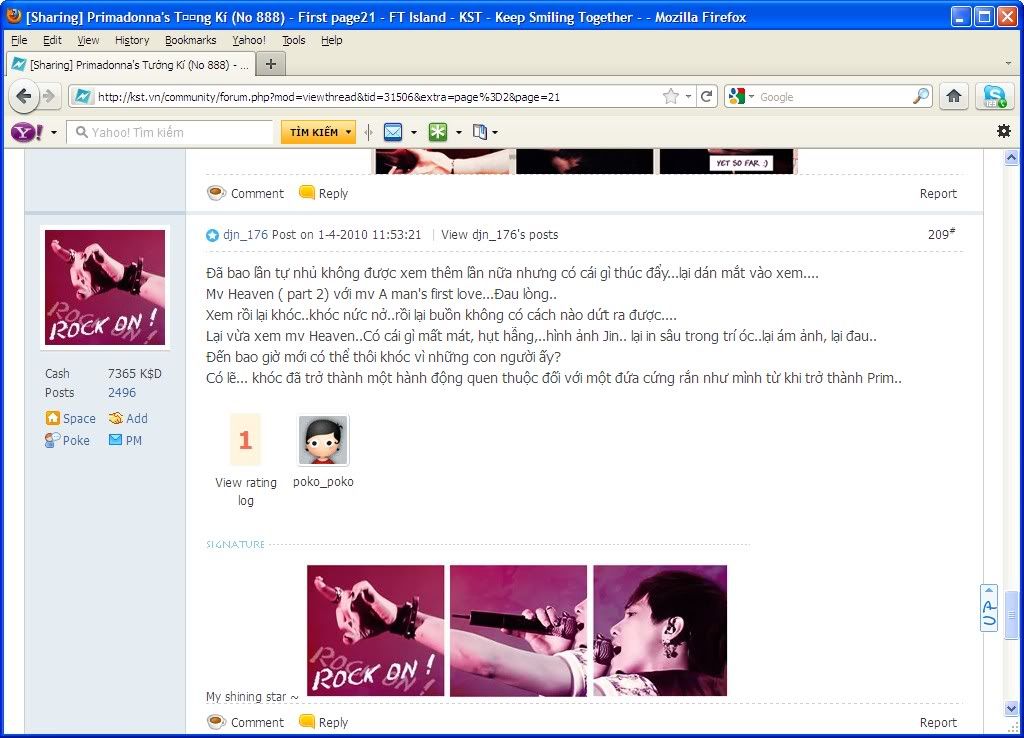This screenshot has width=1024, height=738.
Task: Click Report below djn_176's post
Action: click(938, 722)
